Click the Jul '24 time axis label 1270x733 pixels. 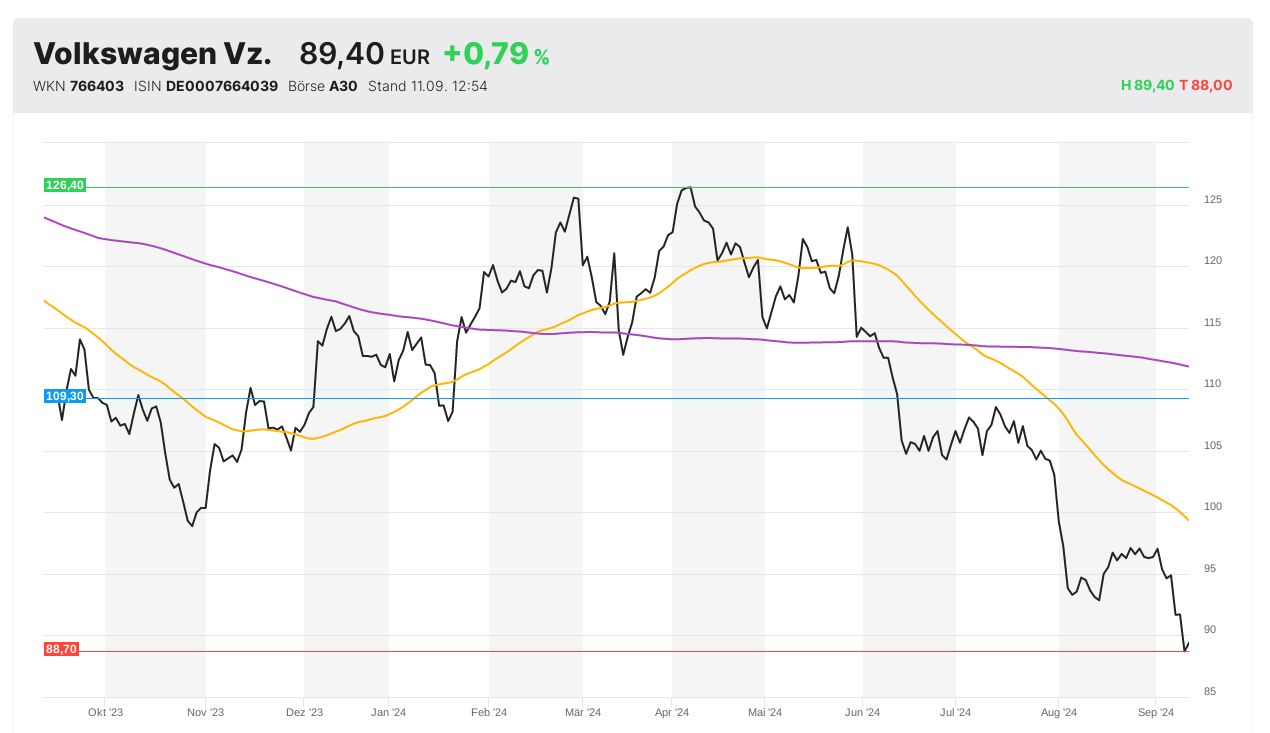[x=955, y=713]
